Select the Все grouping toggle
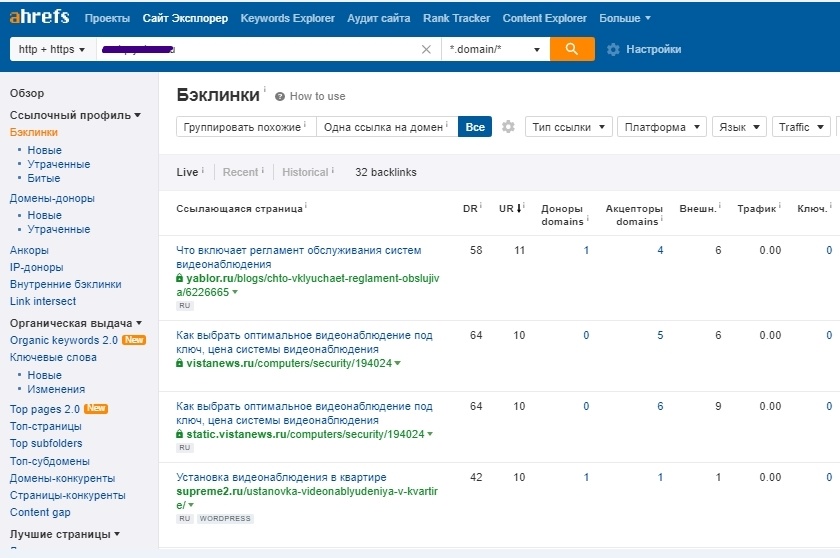Screen dimensions: 840x558 tap(475, 127)
